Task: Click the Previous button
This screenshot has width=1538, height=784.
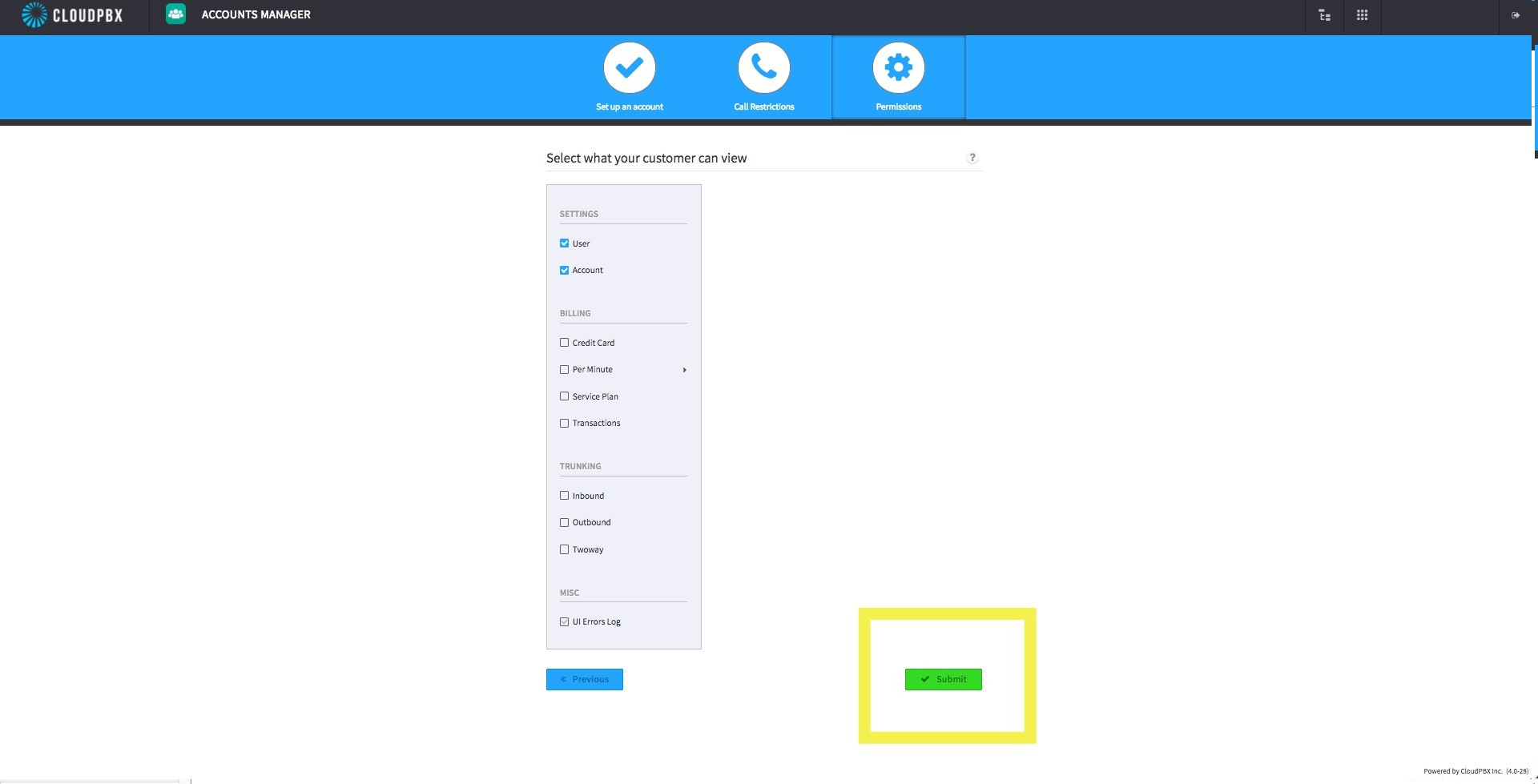Action: tap(585, 679)
